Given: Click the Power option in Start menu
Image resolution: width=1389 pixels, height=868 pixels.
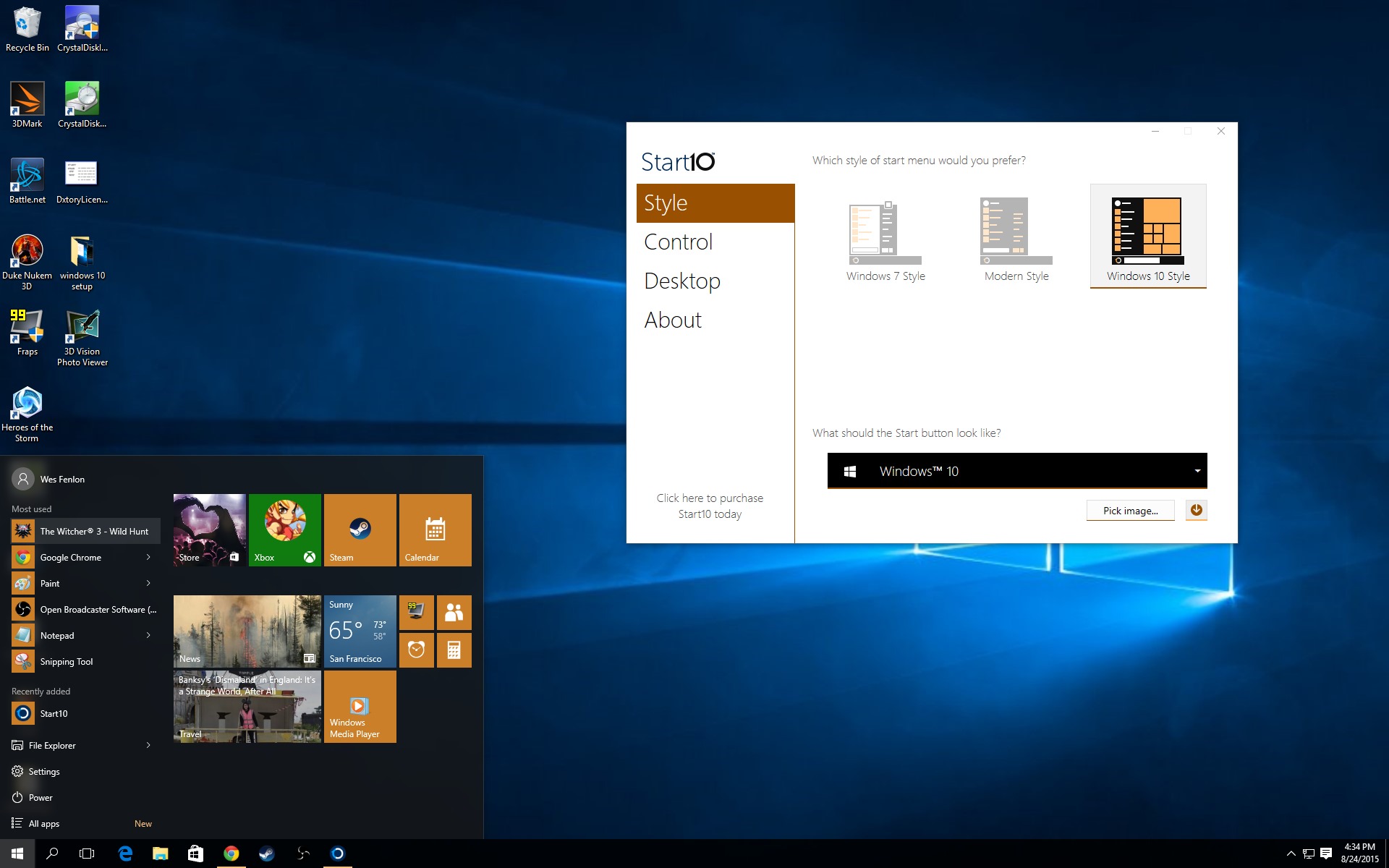Looking at the screenshot, I should pyautogui.click(x=41, y=797).
